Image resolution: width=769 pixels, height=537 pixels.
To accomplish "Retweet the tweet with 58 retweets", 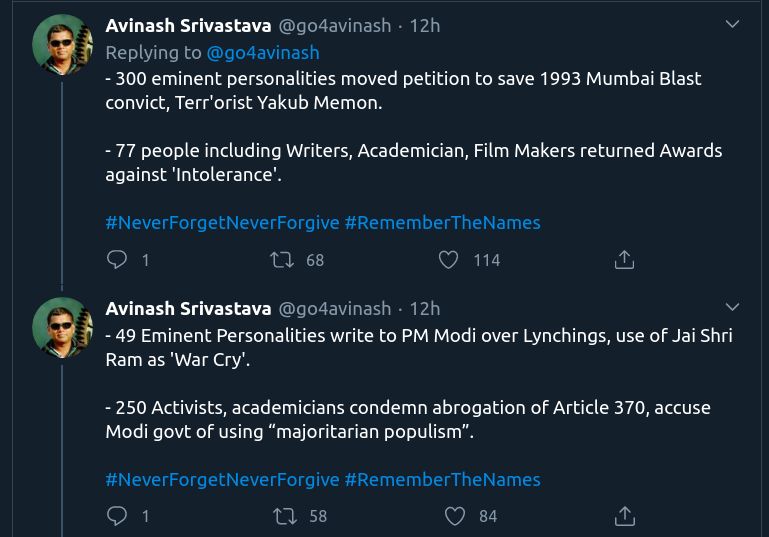I will pyautogui.click(x=283, y=516).
